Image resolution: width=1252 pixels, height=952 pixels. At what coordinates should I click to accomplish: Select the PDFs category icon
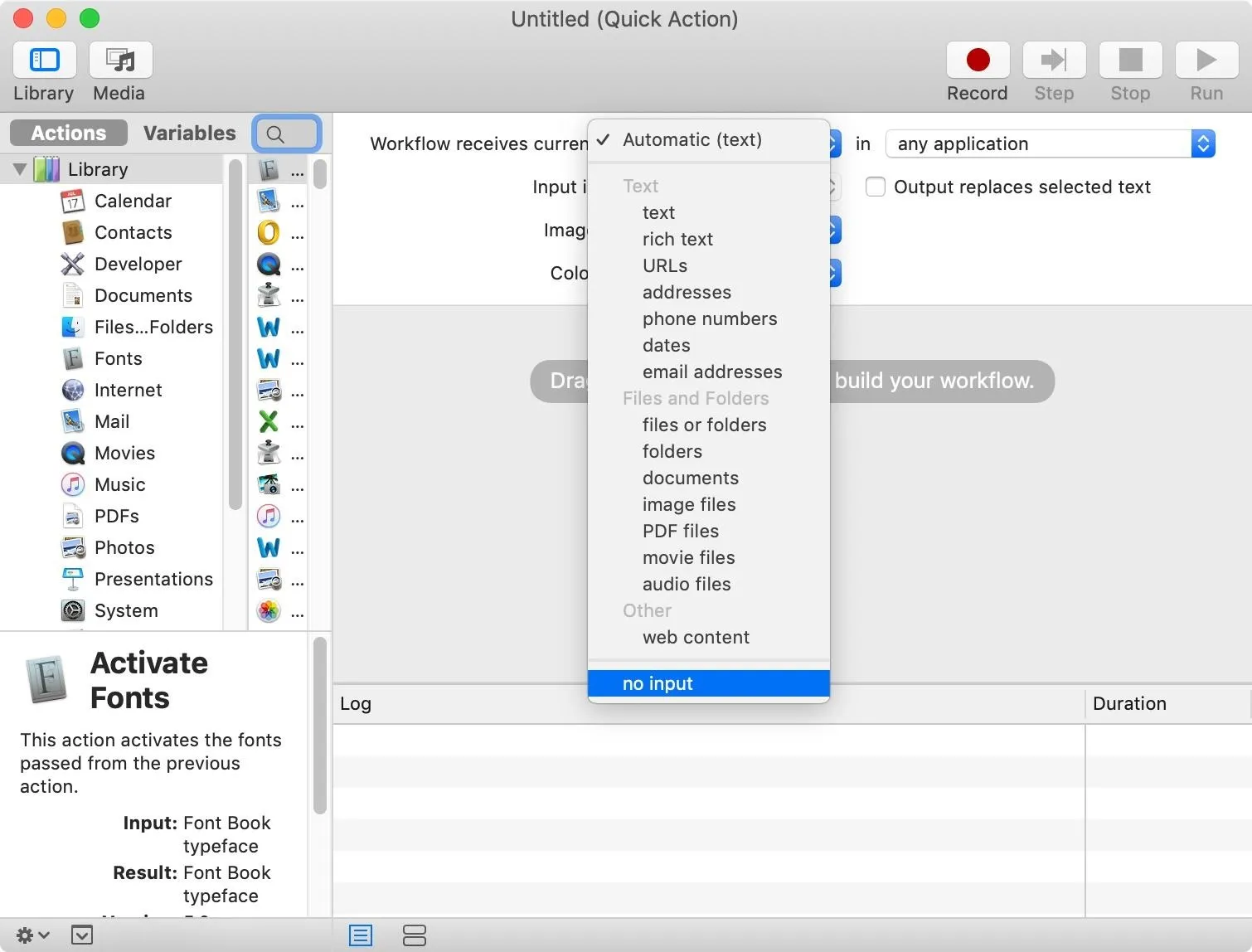point(73,516)
